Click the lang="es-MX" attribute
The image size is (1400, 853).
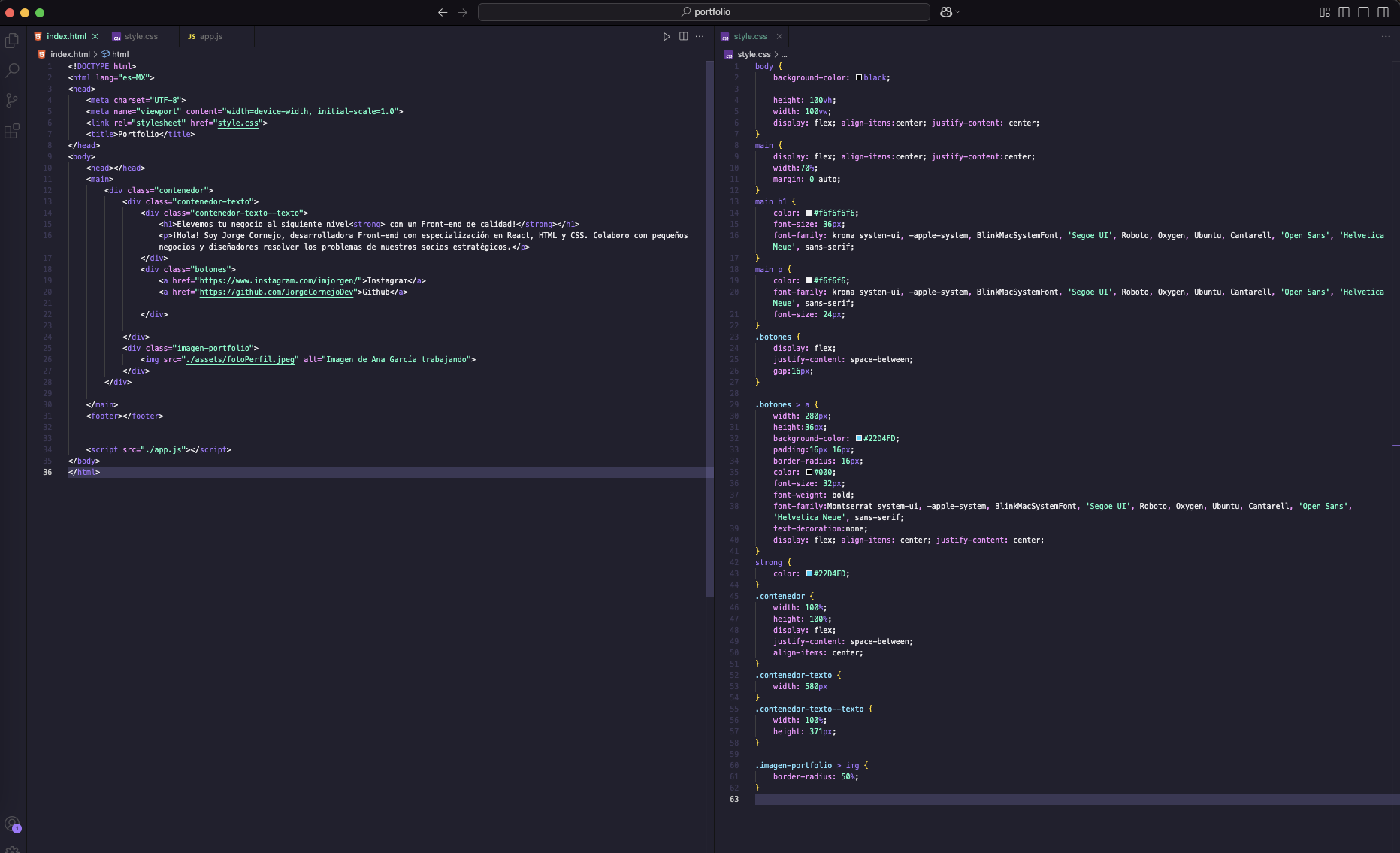pyautogui.click(x=122, y=77)
